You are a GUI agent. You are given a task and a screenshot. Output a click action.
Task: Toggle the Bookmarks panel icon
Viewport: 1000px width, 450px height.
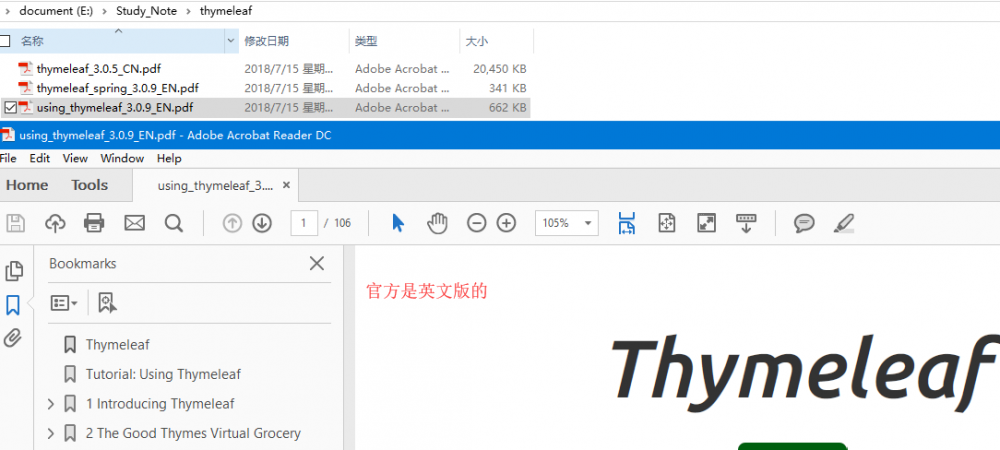(x=13, y=305)
